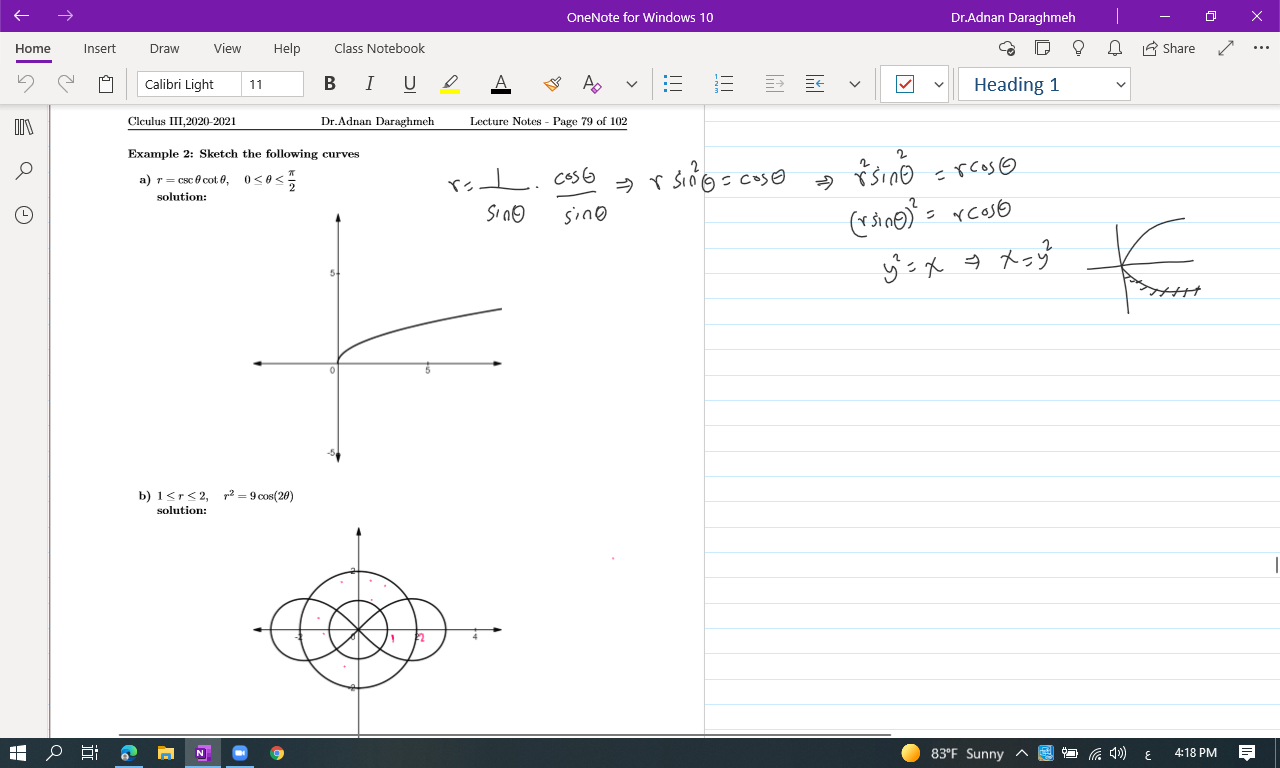This screenshot has width=1280, height=768.
Task: Open the Windows Start menu
Action: pos(17,753)
